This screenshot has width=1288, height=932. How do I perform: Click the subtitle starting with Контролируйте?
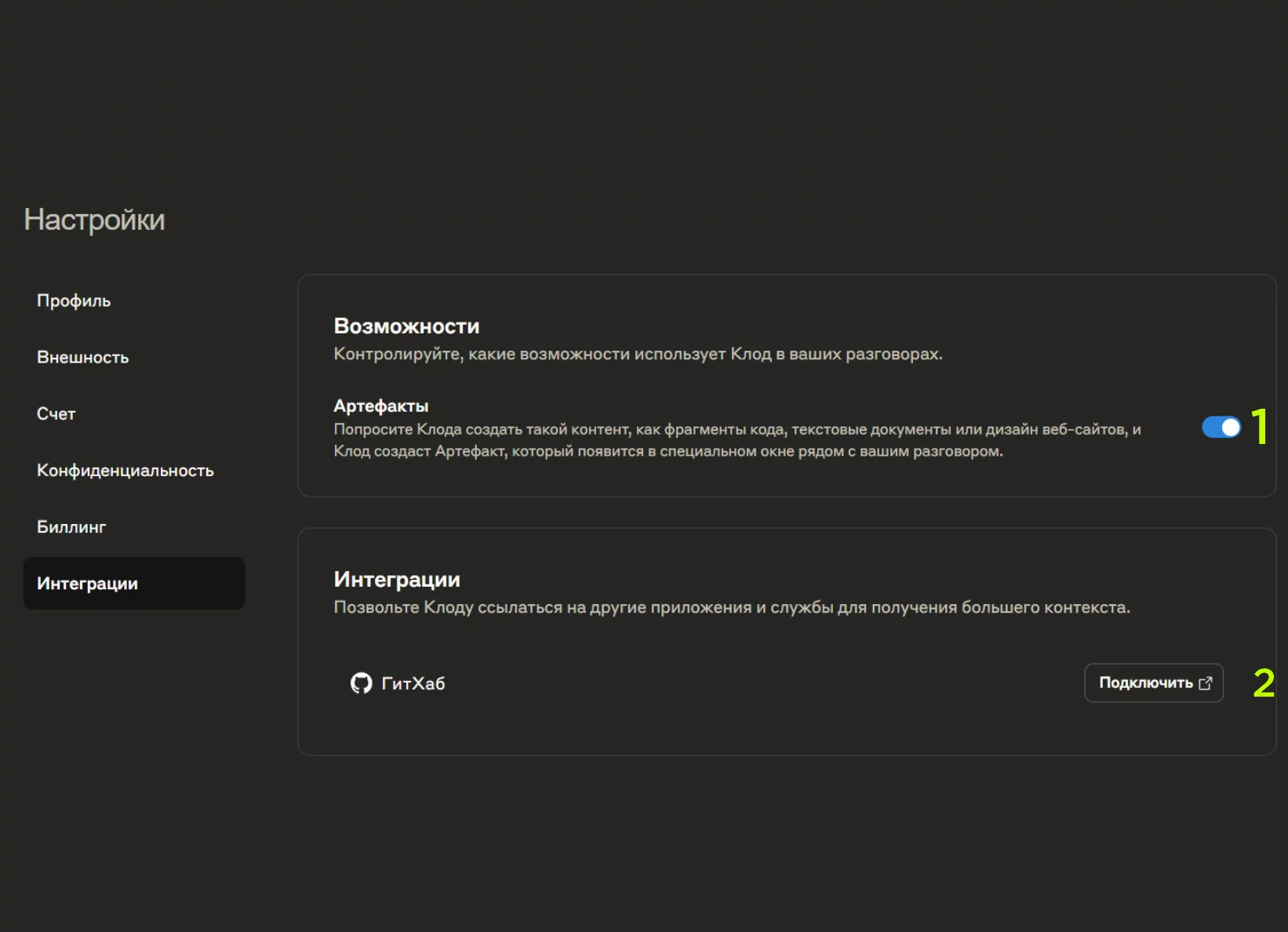coord(638,355)
